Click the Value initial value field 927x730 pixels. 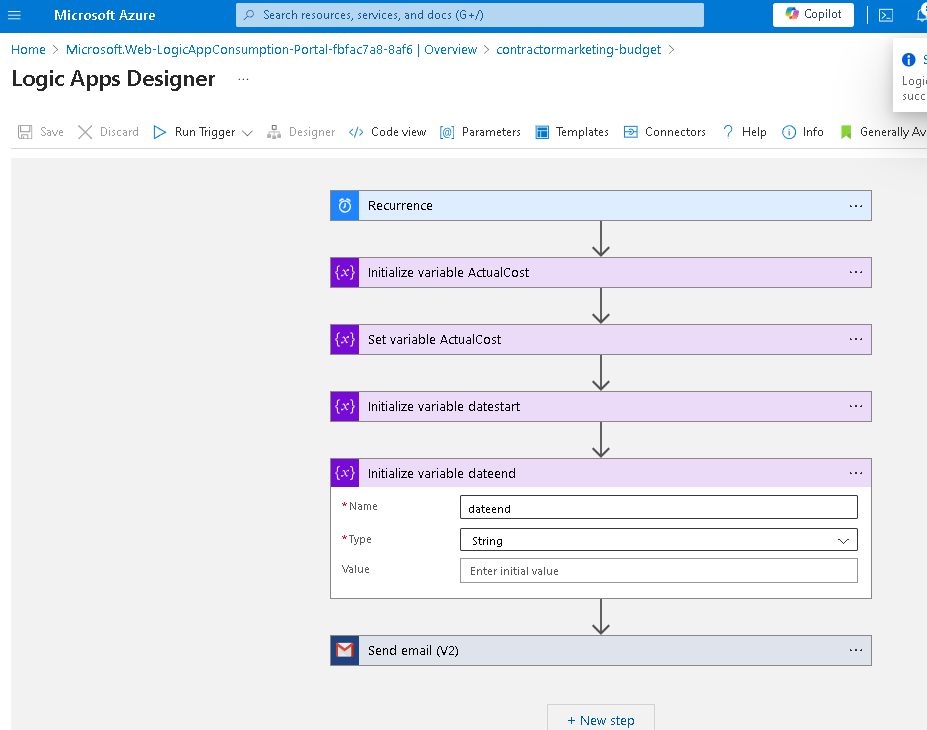pos(659,571)
